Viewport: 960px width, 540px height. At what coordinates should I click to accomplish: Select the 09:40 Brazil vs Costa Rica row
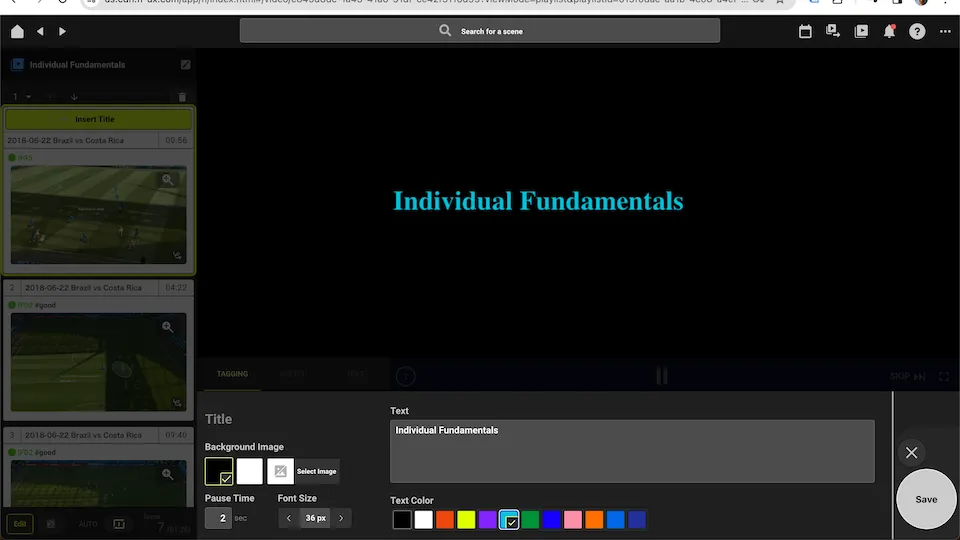point(98,435)
